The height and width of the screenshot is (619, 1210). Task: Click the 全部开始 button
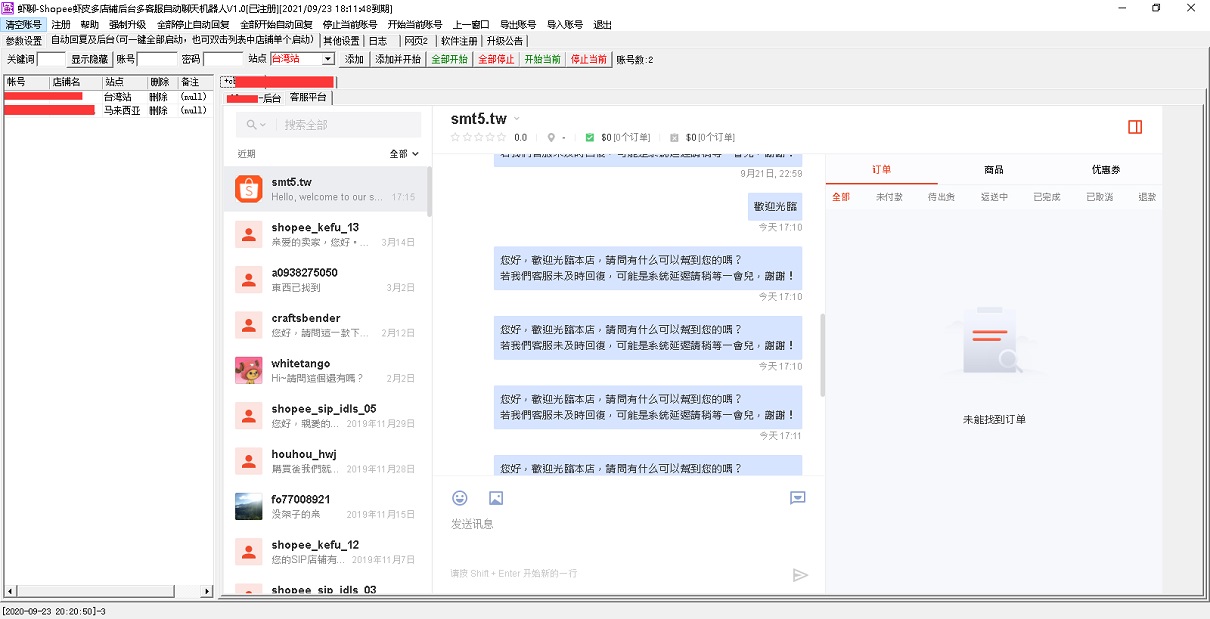(449, 60)
